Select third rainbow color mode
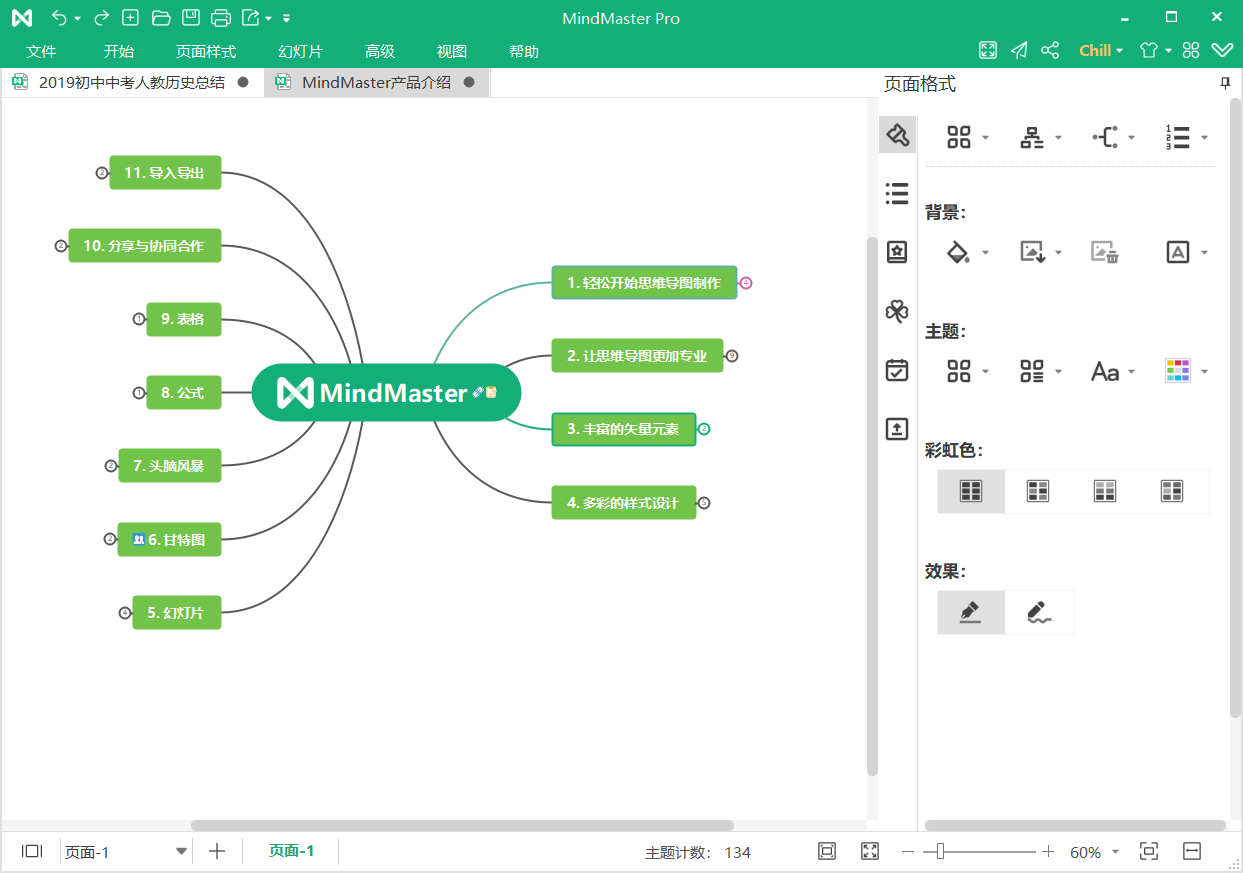The height and width of the screenshot is (873, 1243). click(1105, 491)
